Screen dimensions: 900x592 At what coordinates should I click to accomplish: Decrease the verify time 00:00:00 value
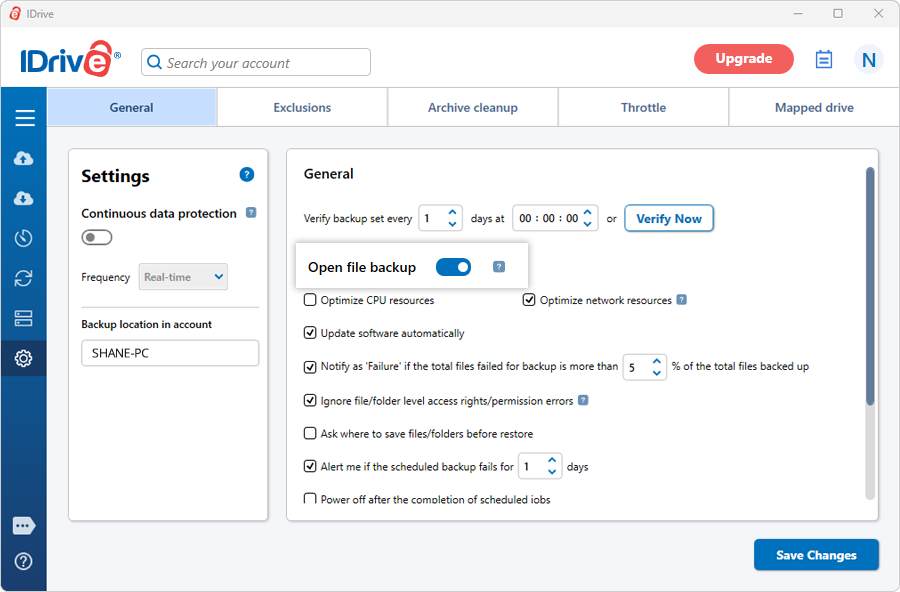tap(588, 224)
